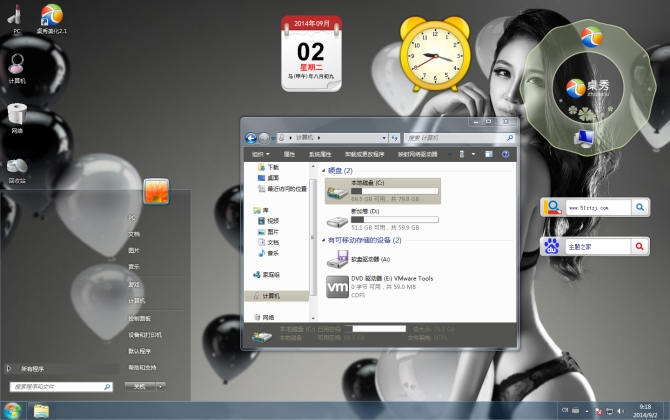670x420 pixels.
Task: Click the www.51ztzj.com search field
Action: coord(598,208)
